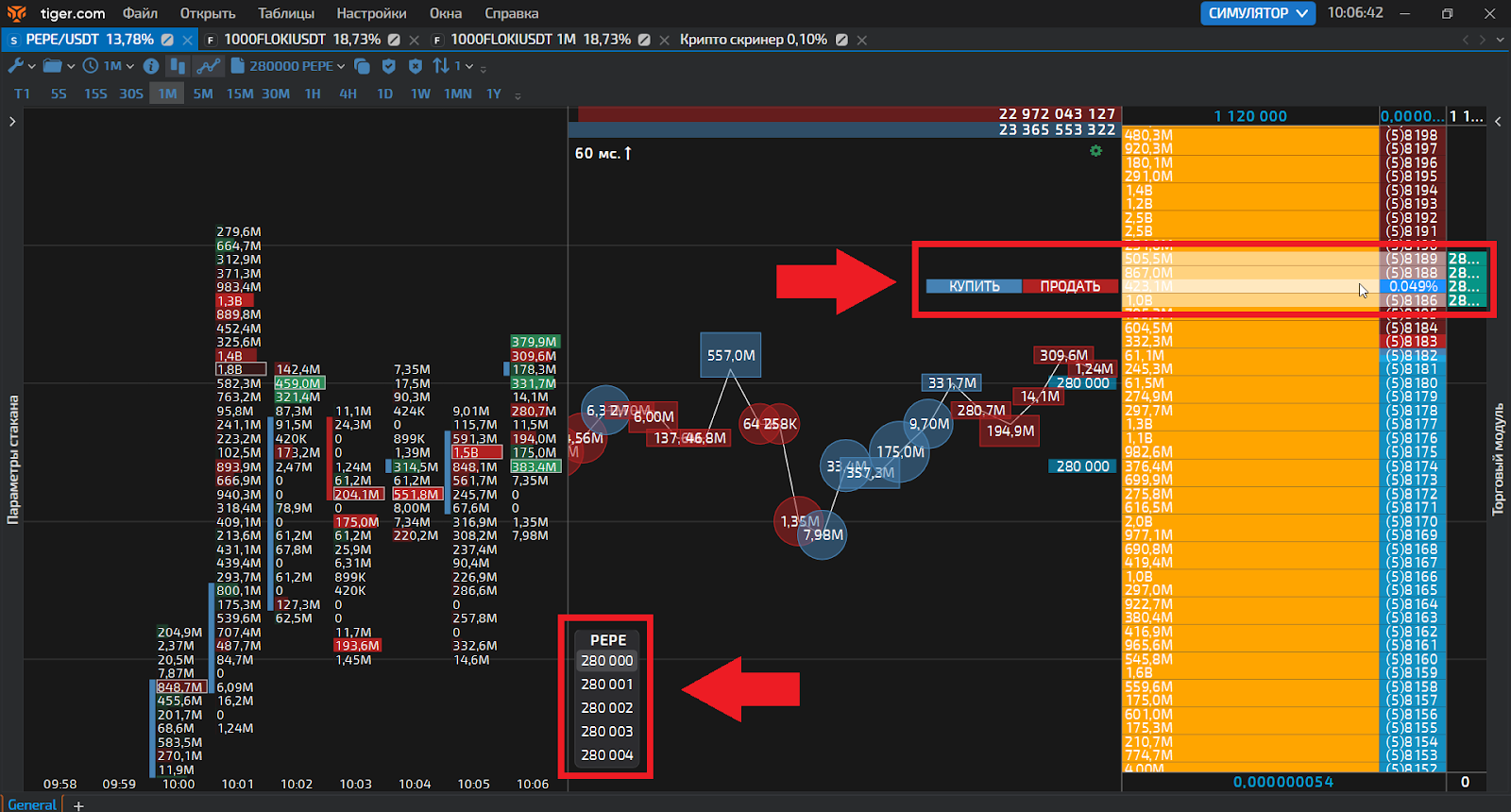Viewport: 1511px width, 812px height.
Task: Click edit icon on 1000FLOKIUSDT 18,73% tab
Action: pyautogui.click(x=394, y=40)
